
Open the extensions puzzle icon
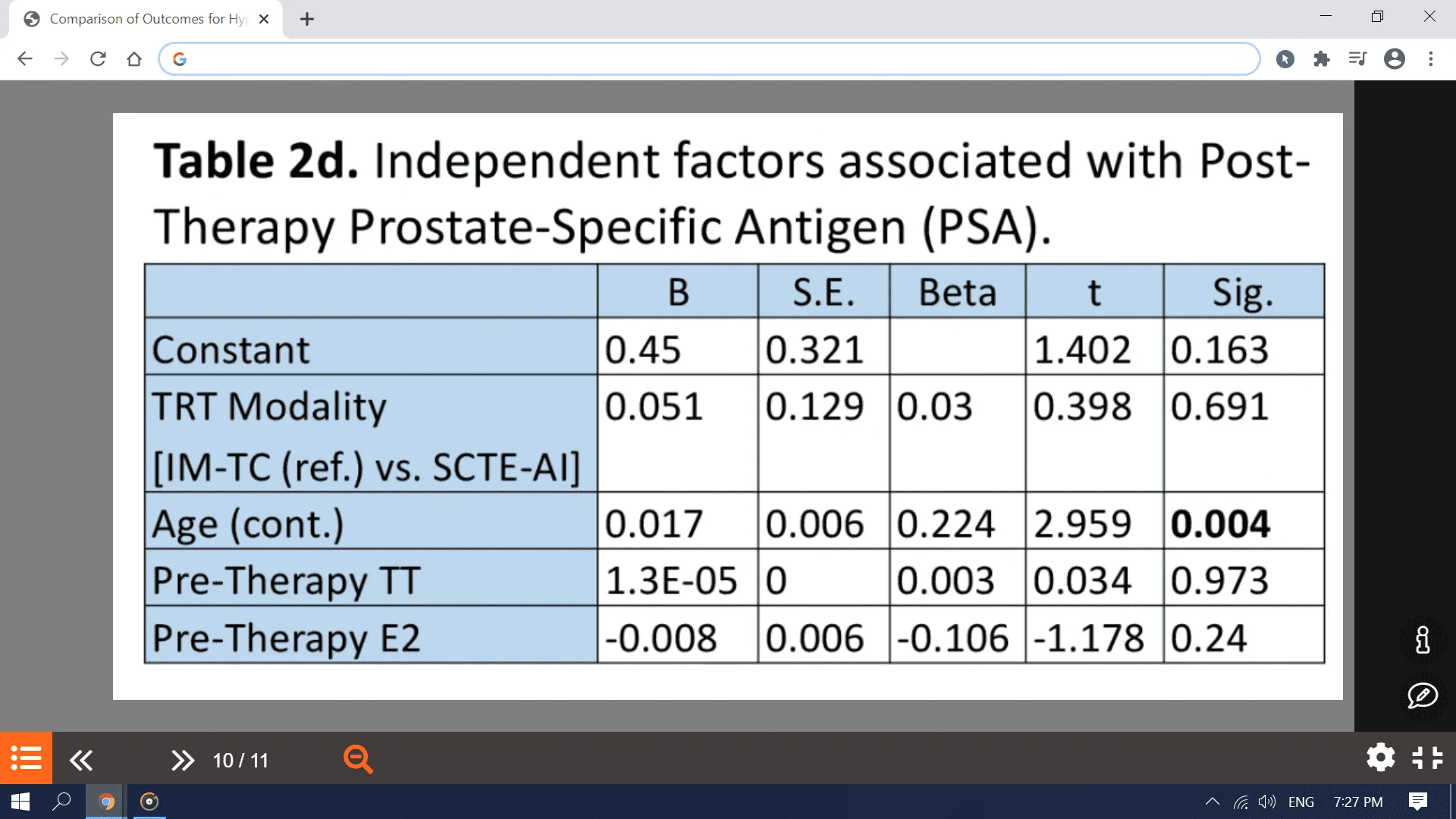(x=1322, y=58)
